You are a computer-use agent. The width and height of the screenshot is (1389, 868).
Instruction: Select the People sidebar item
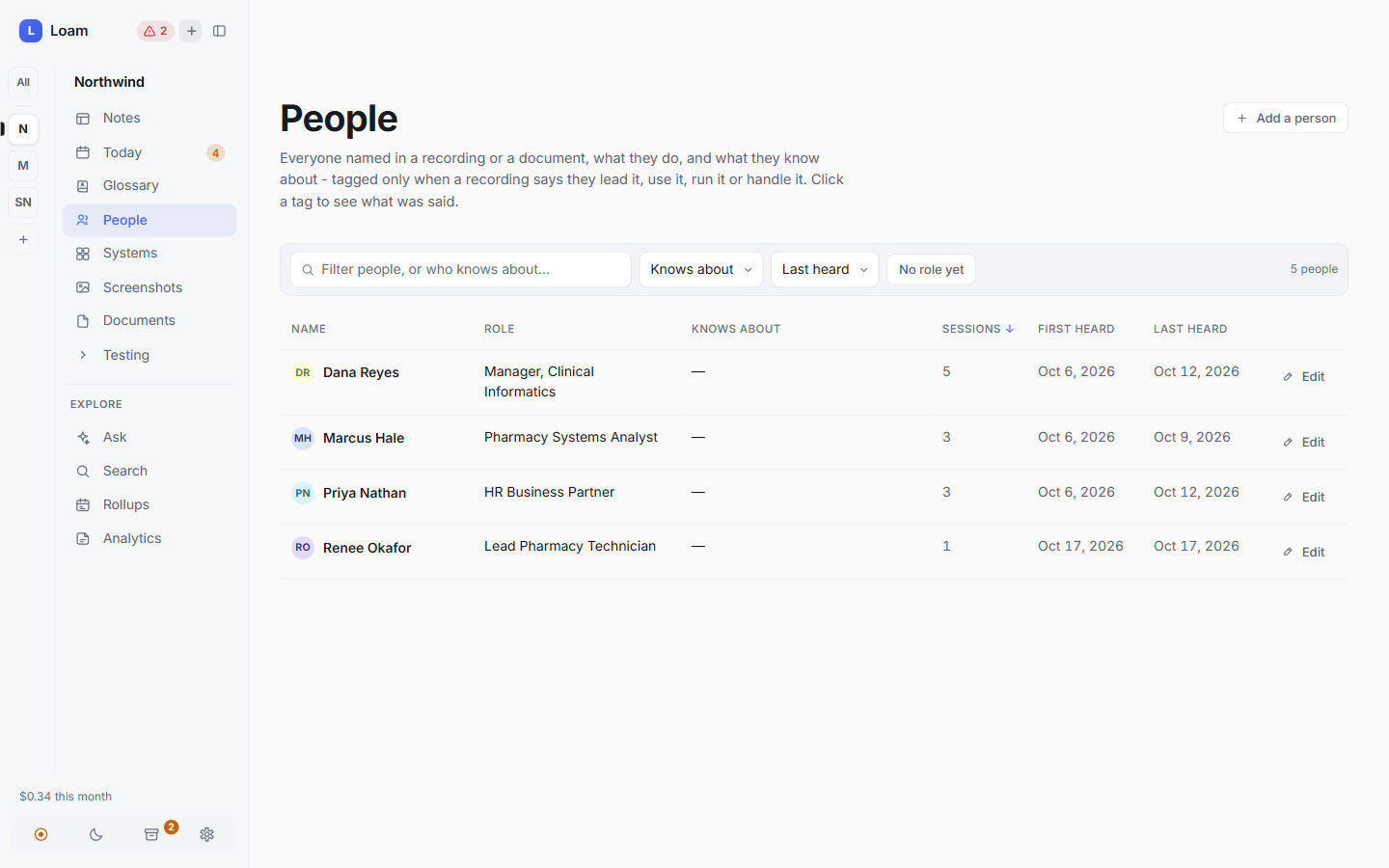click(x=150, y=220)
